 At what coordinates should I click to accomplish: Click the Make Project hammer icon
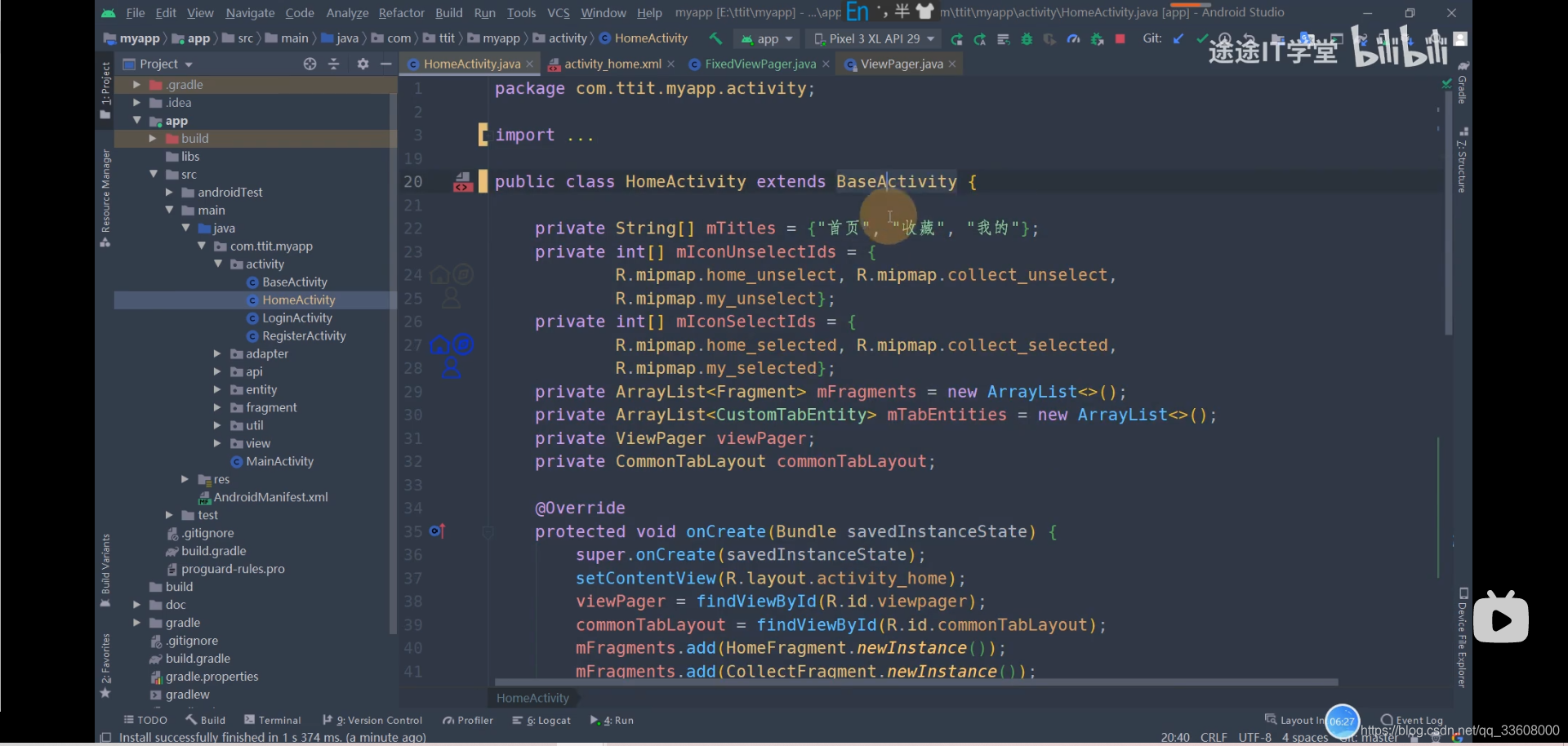pos(716,38)
